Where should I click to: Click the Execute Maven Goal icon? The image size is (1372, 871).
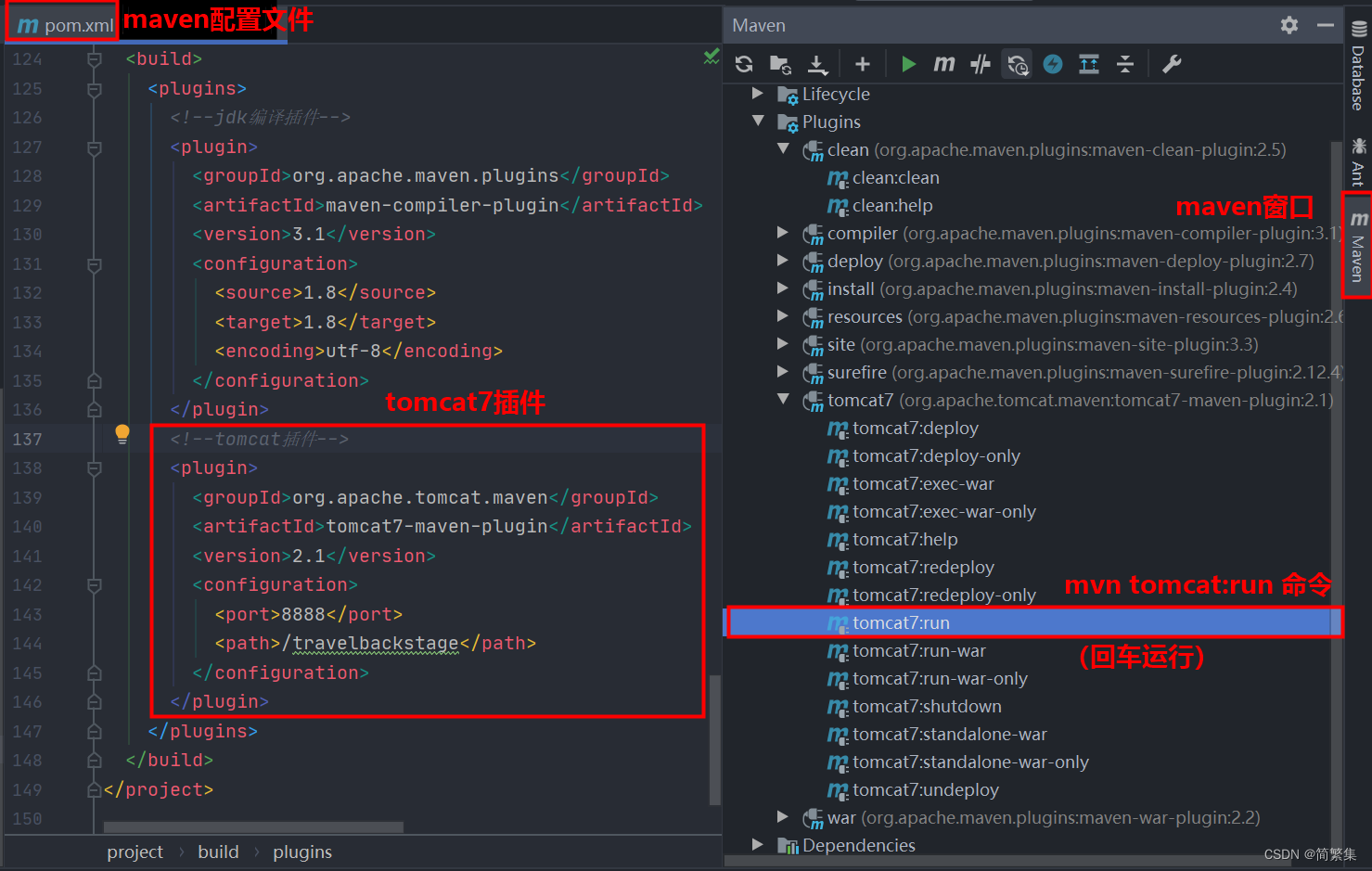944,64
